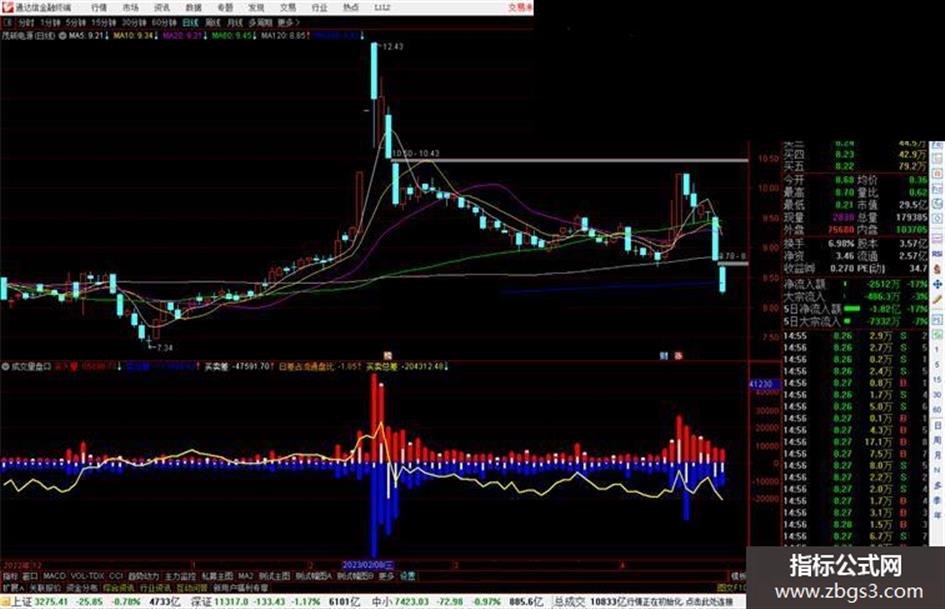Image resolution: width=945 pixels, height=609 pixels.
Task: Open the L1L2 menu item
Action: click(x=382, y=8)
